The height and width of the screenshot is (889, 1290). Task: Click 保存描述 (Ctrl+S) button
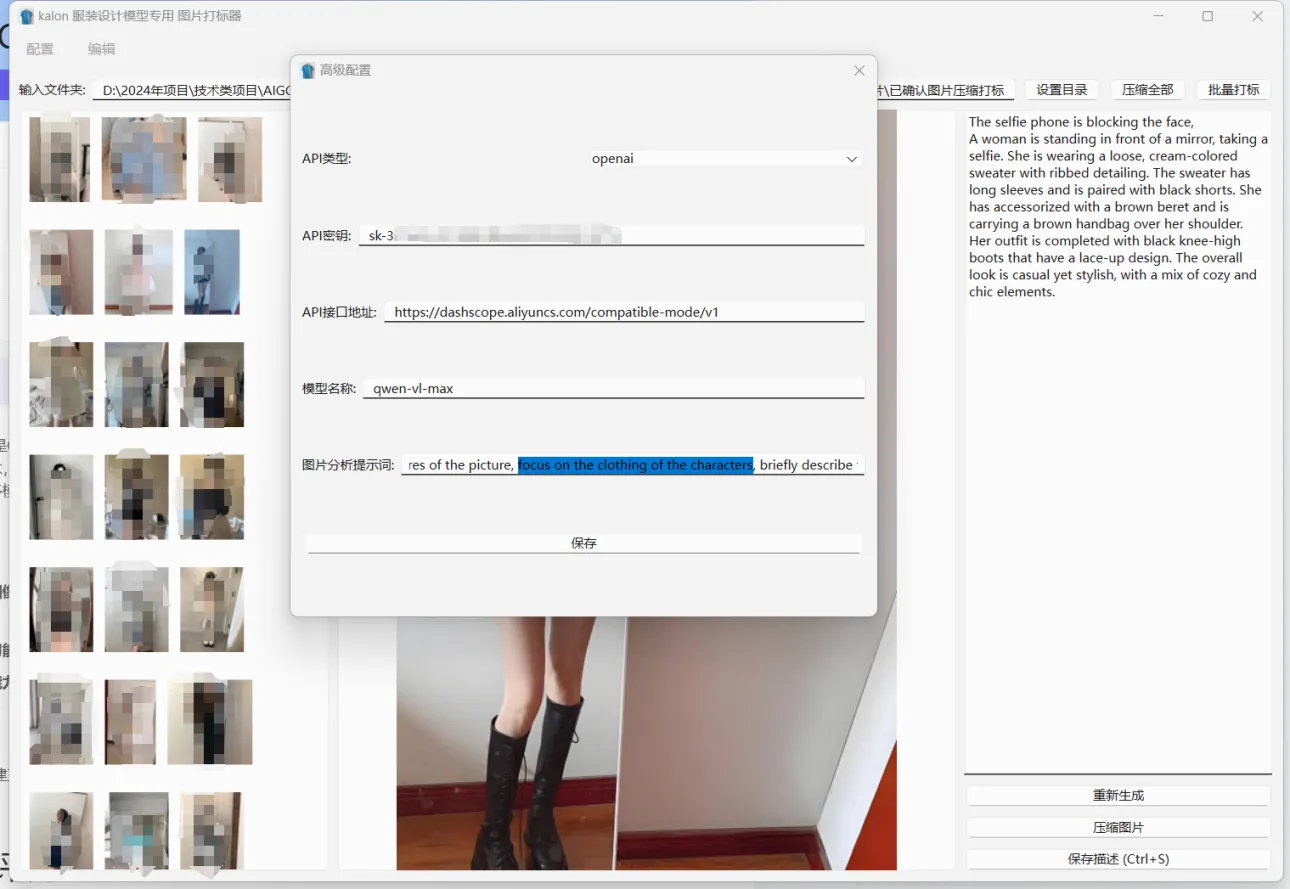(1118, 859)
